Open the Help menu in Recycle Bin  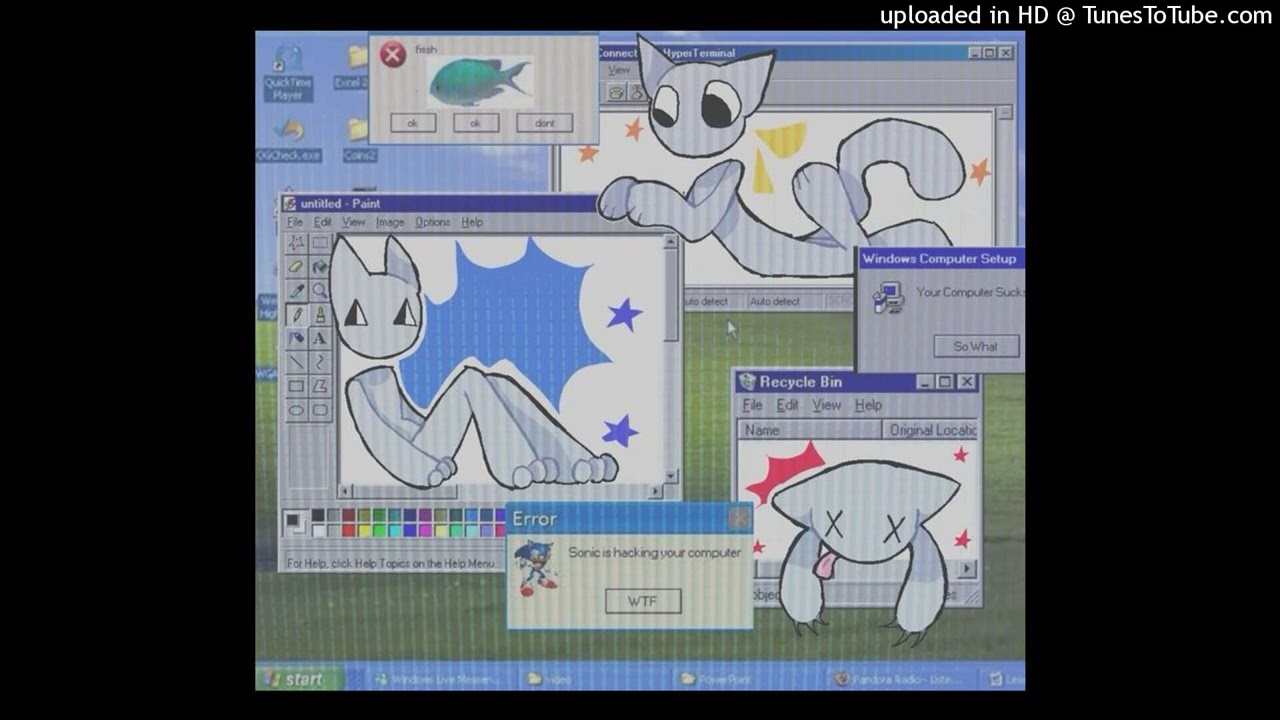pyautogui.click(x=868, y=405)
